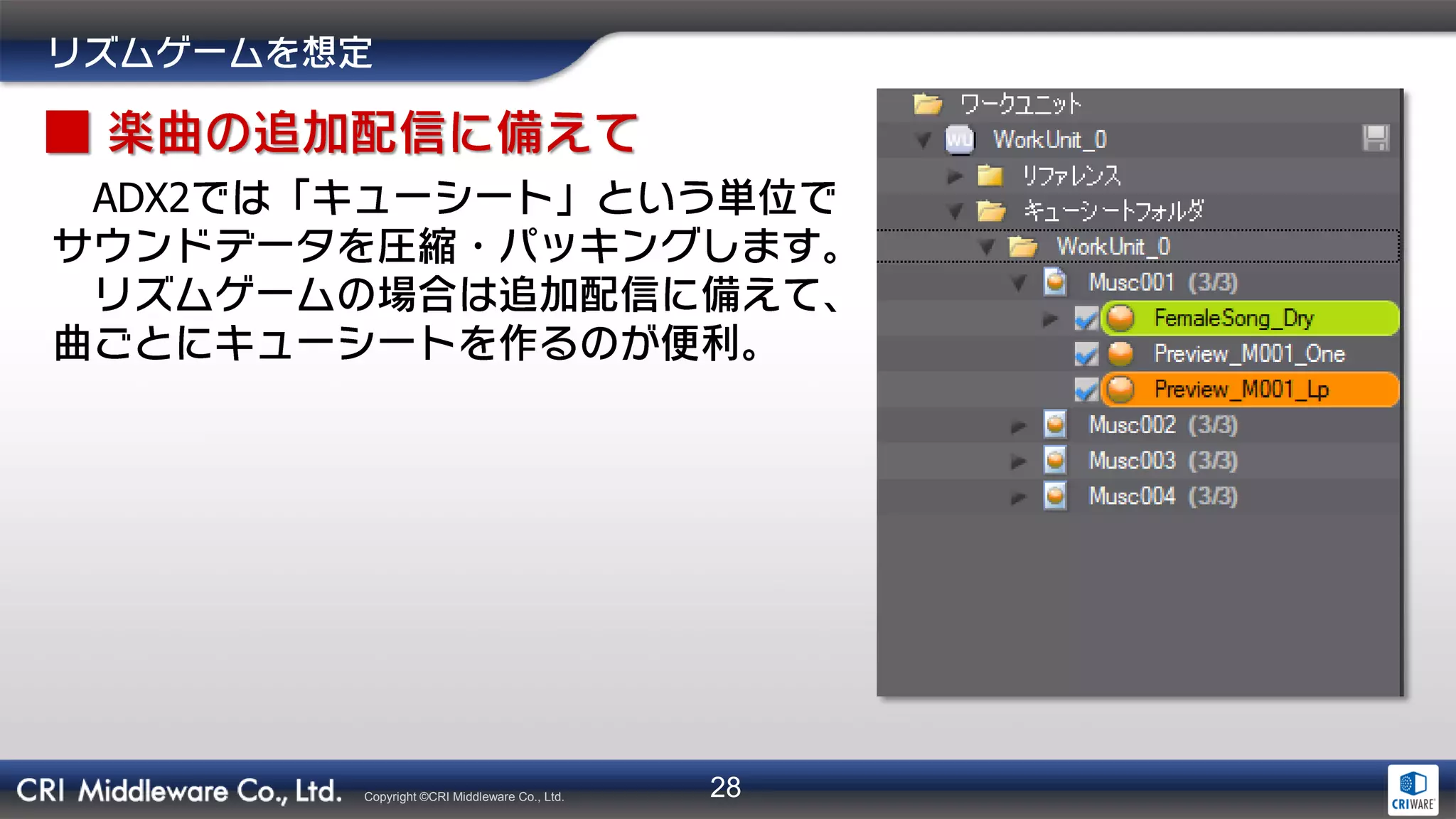Click the Musc004 cue sheet icon

tap(1055, 496)
